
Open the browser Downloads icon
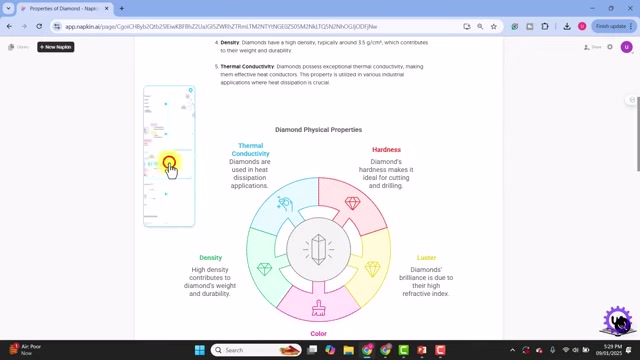(x=567, y=27)
